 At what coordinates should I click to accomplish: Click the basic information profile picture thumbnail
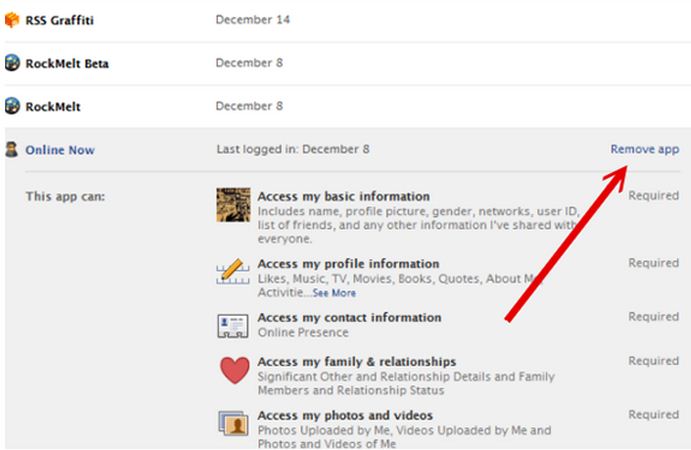pos(233,205)
